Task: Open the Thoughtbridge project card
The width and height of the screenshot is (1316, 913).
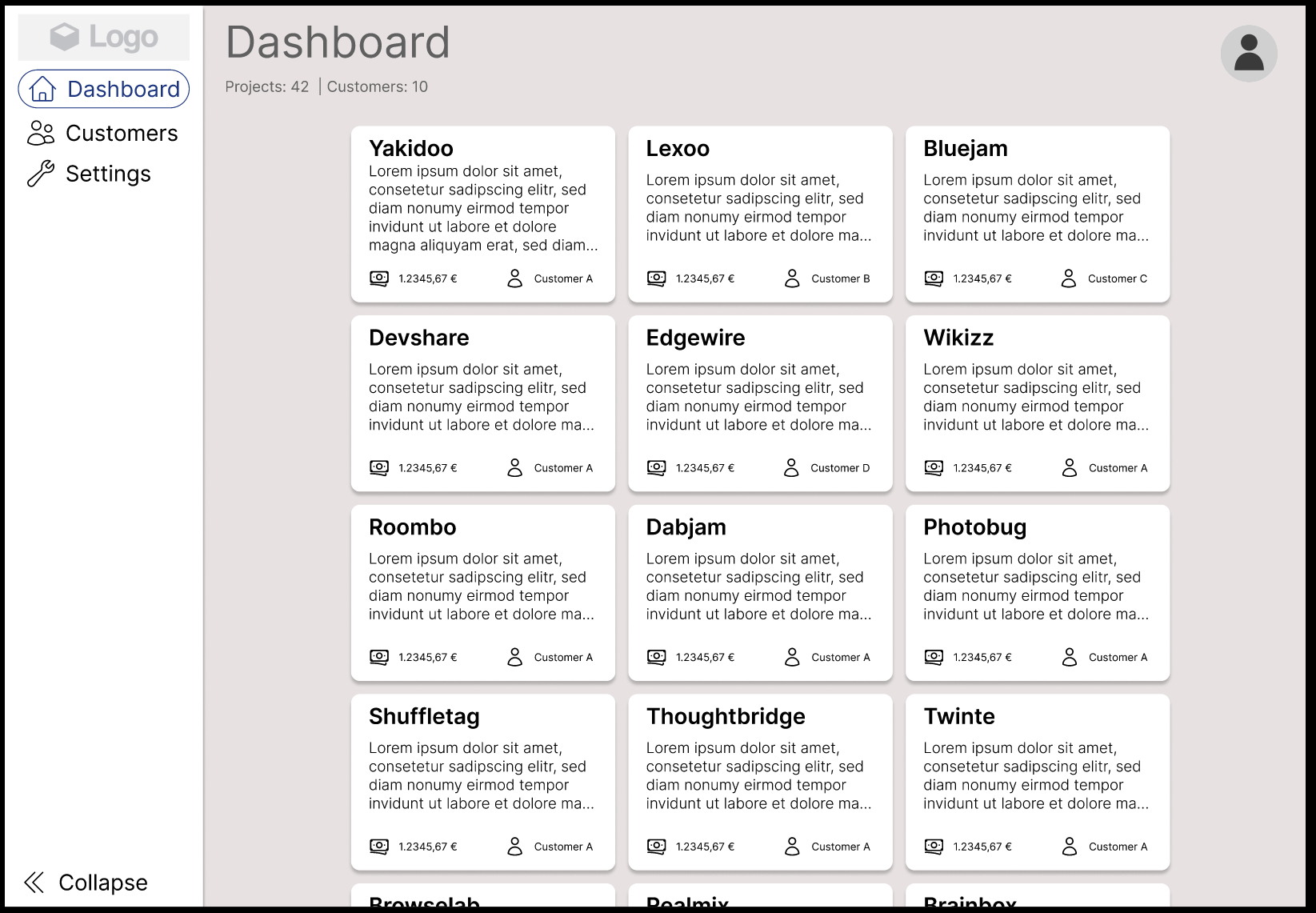Action: click(x=760, y=782)
